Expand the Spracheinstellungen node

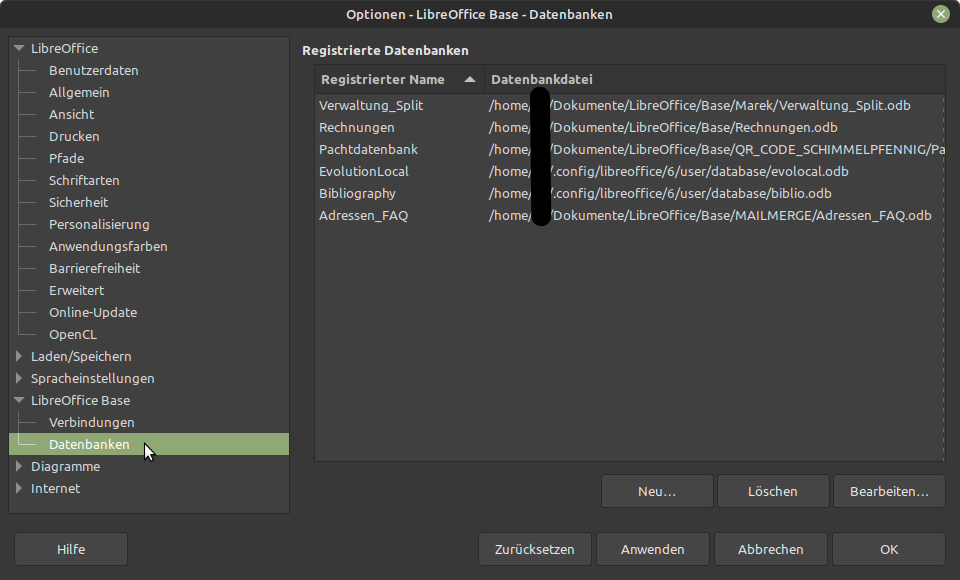point(19,378)
